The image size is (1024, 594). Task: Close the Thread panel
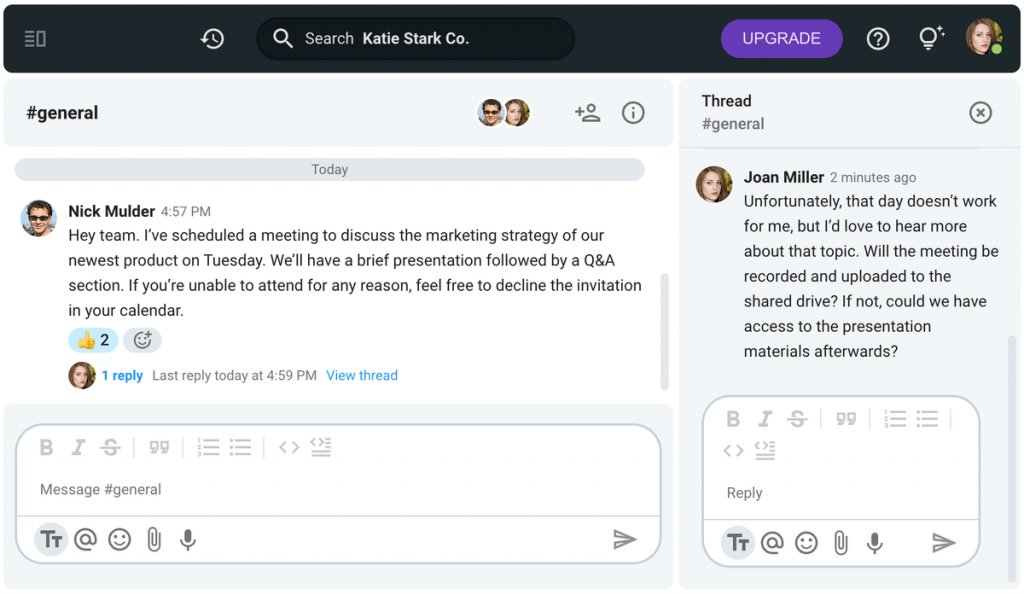980,113
